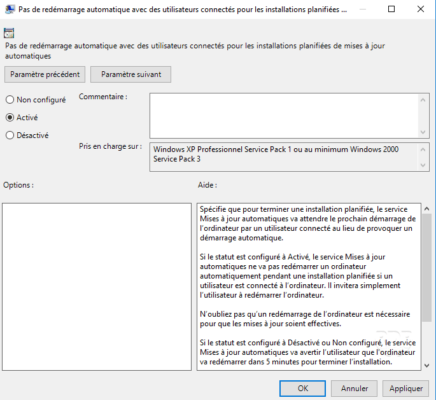Click inside the empty Options pane
The height and width of the screenshot is (400, 436).
pos(97,287)
